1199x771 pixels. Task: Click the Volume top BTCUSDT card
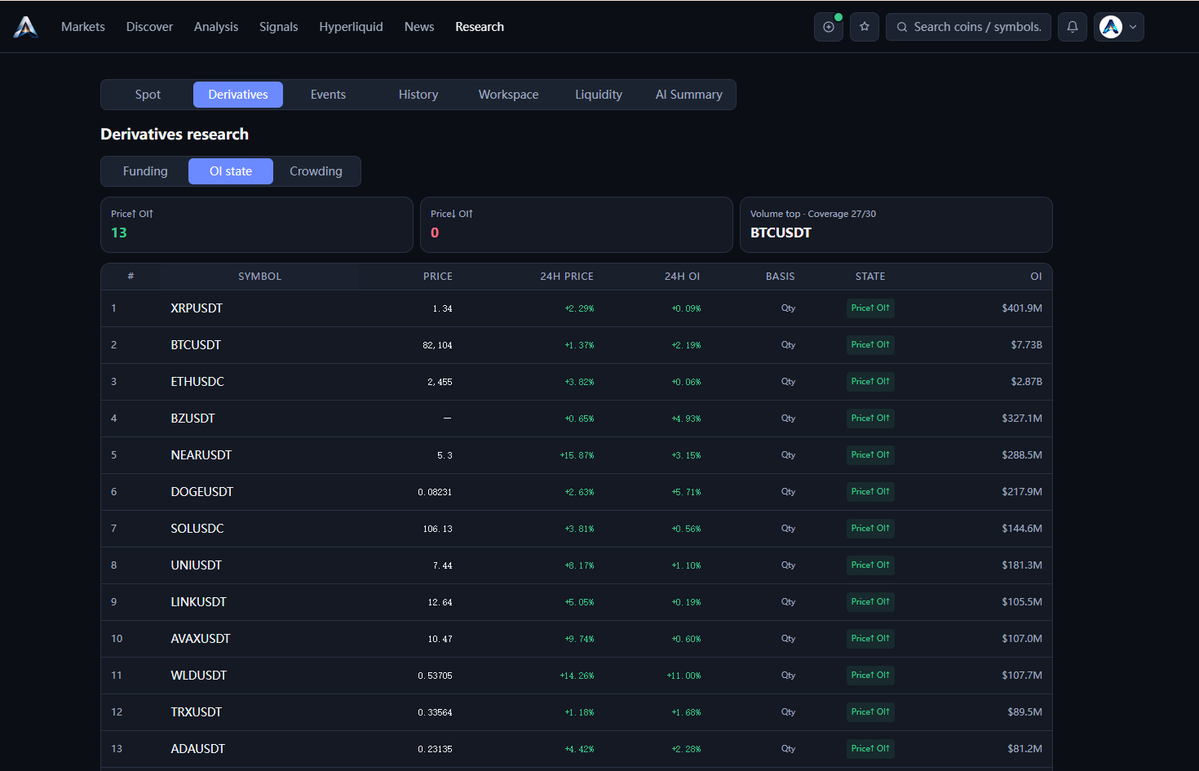[x=896, y=225]
